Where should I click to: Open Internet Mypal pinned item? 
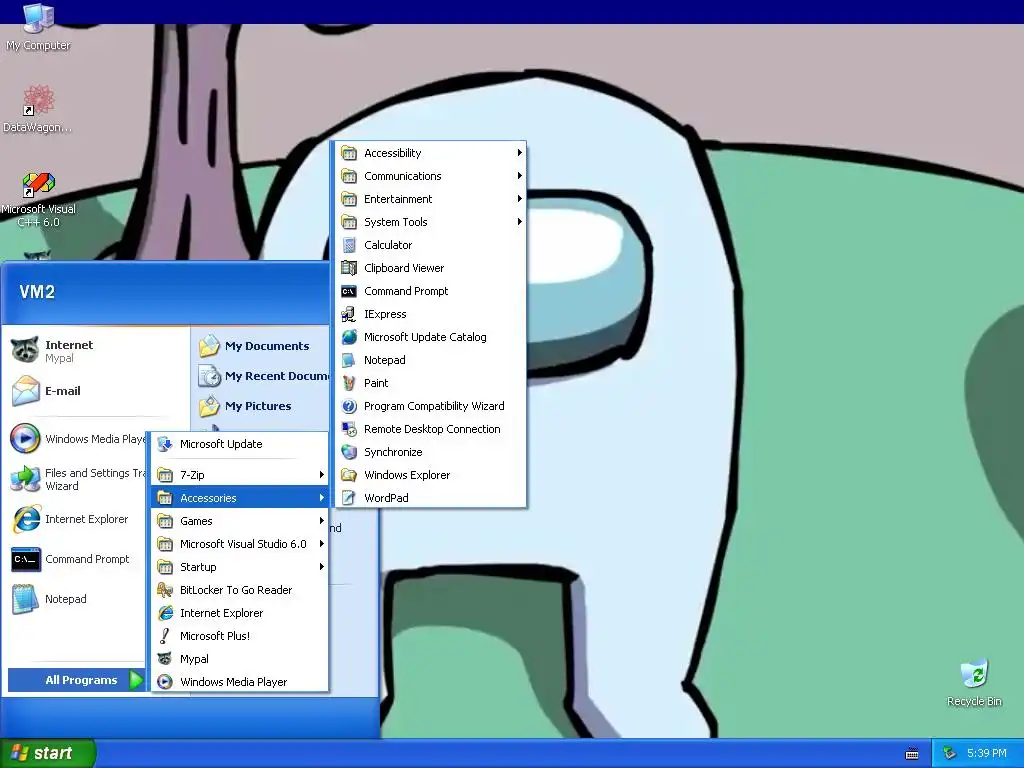point(97,351)
